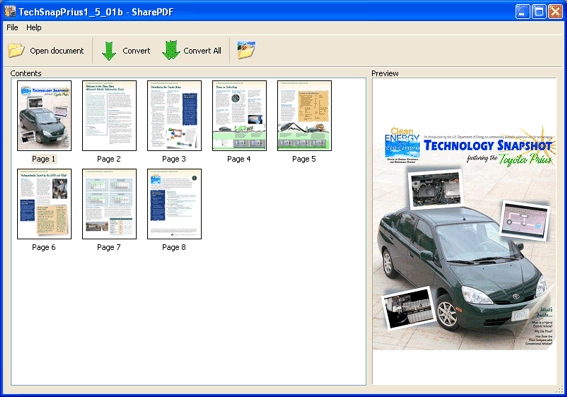567x397 pixels.
Task: Select the Page 6 thumbnail
Action: click(44, 204)
